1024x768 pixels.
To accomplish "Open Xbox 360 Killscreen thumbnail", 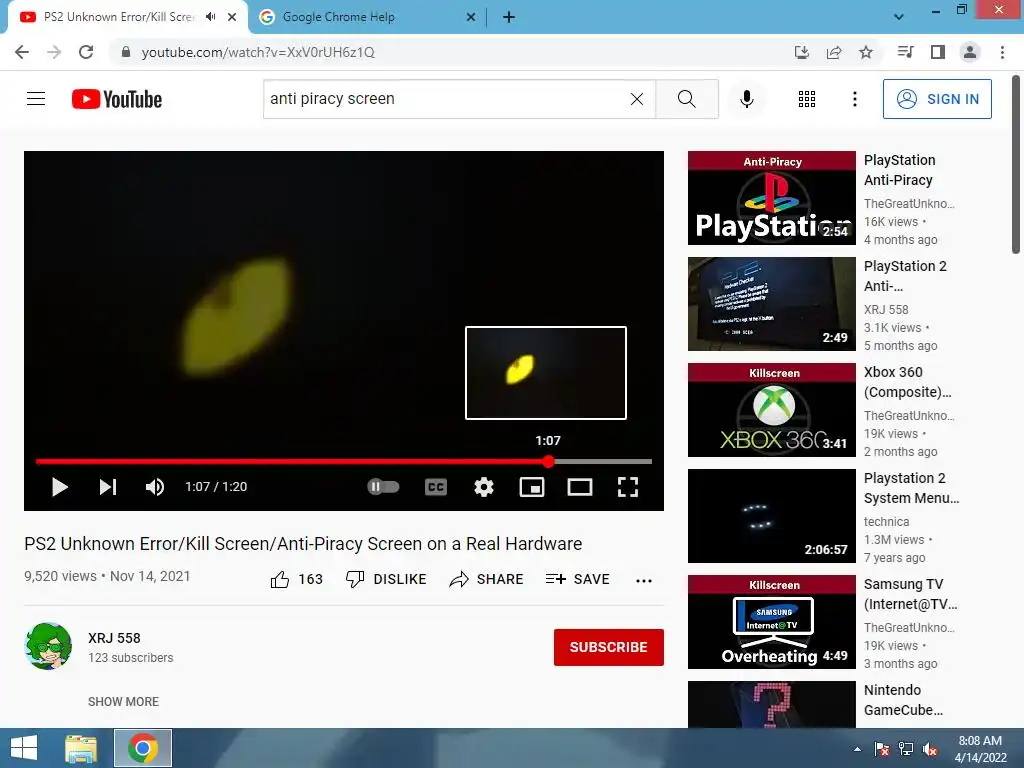I will coord(772,409).
